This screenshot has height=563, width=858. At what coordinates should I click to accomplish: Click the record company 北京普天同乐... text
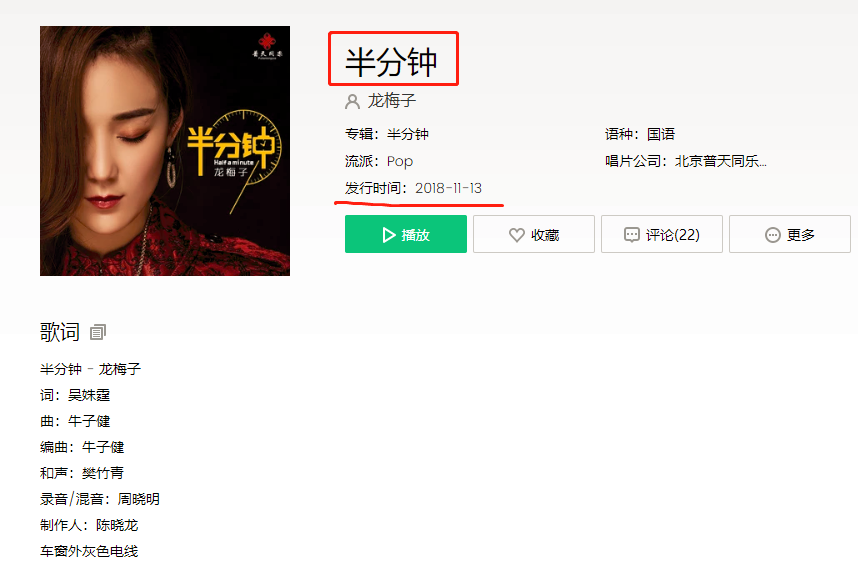point(721,161)
